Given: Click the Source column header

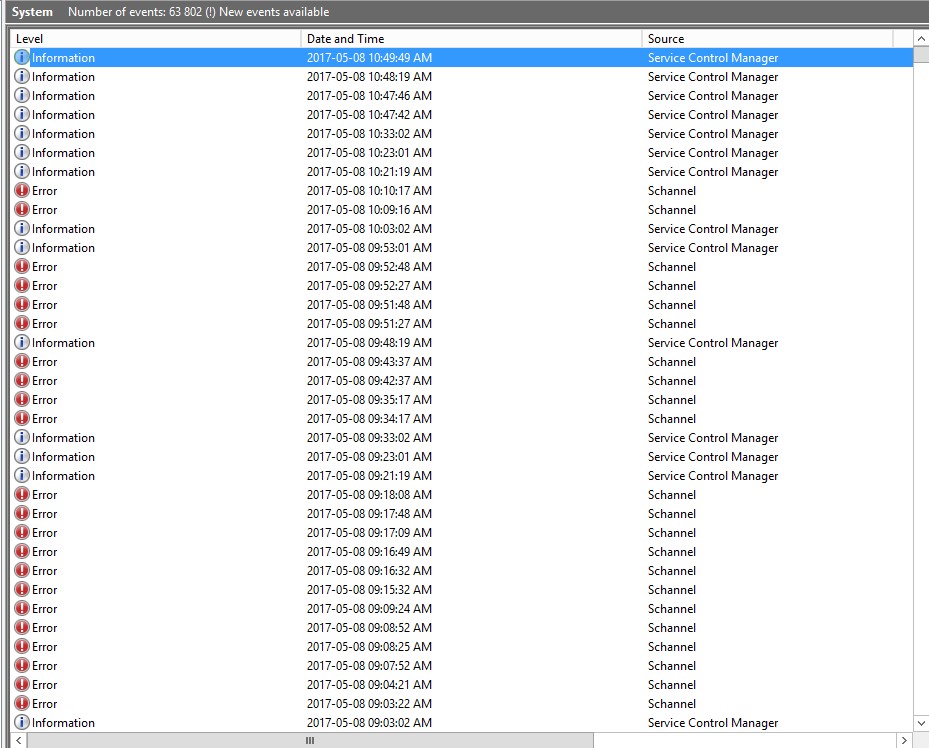Looking at the screenshot, I should point(767,38).
